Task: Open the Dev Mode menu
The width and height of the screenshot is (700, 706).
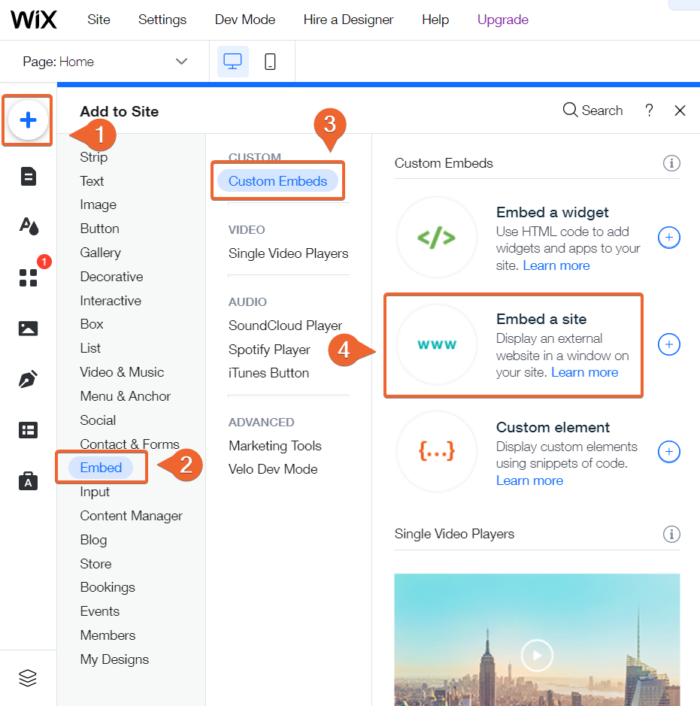Action: pyautogui.click(x=245, y=19)
